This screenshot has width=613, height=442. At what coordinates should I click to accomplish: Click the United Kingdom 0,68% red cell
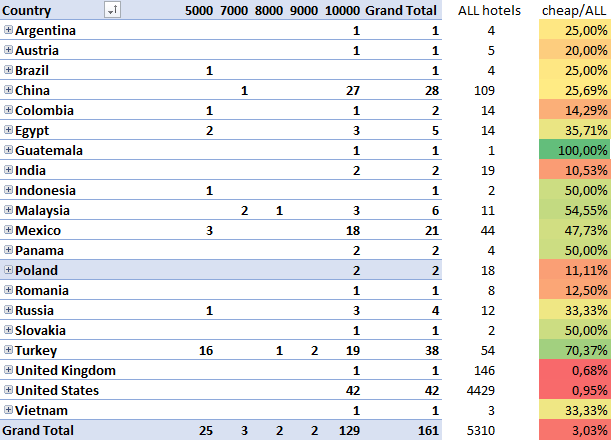coord(574,370)
